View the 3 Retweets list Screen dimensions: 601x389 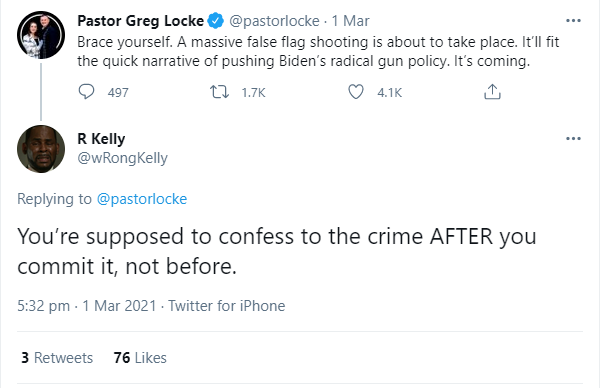click(x=57, y=358)
